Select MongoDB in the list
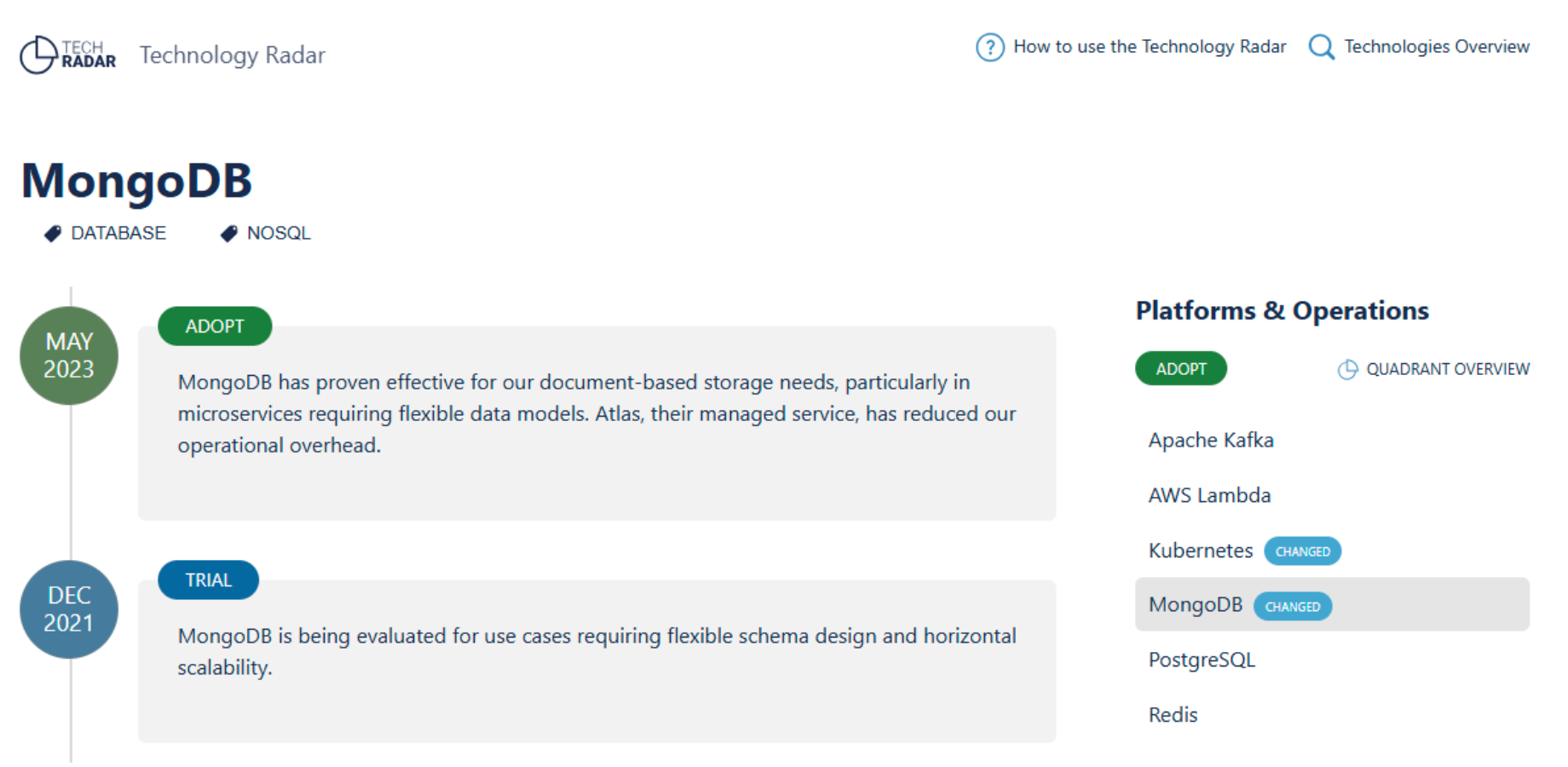Screen dimensions: 1568x767 [x=1332, y=605]
